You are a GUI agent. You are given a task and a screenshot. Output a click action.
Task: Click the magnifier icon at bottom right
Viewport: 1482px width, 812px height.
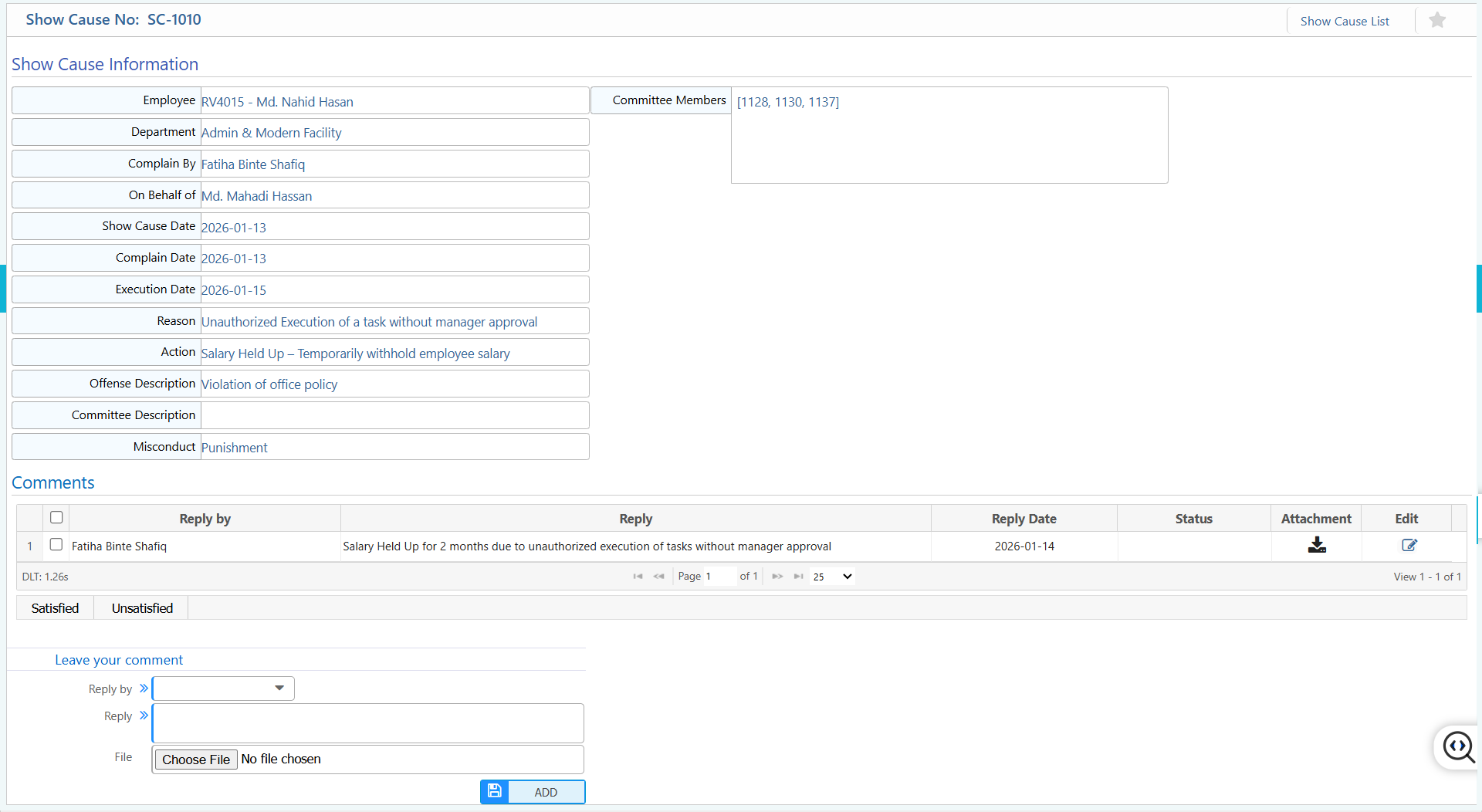[x=1458, y=747]
